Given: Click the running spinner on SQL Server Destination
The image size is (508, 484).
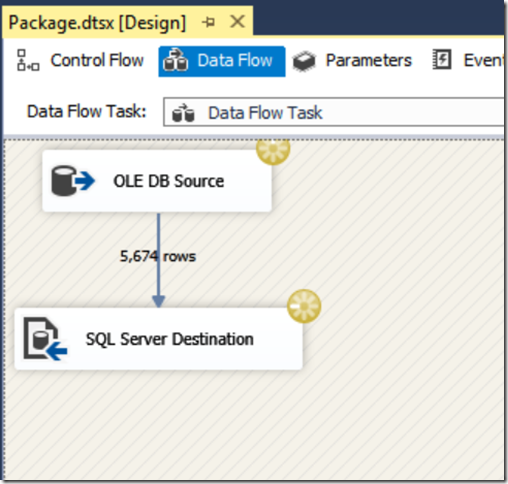Looking at the screenshot, I should click(304, 306).
